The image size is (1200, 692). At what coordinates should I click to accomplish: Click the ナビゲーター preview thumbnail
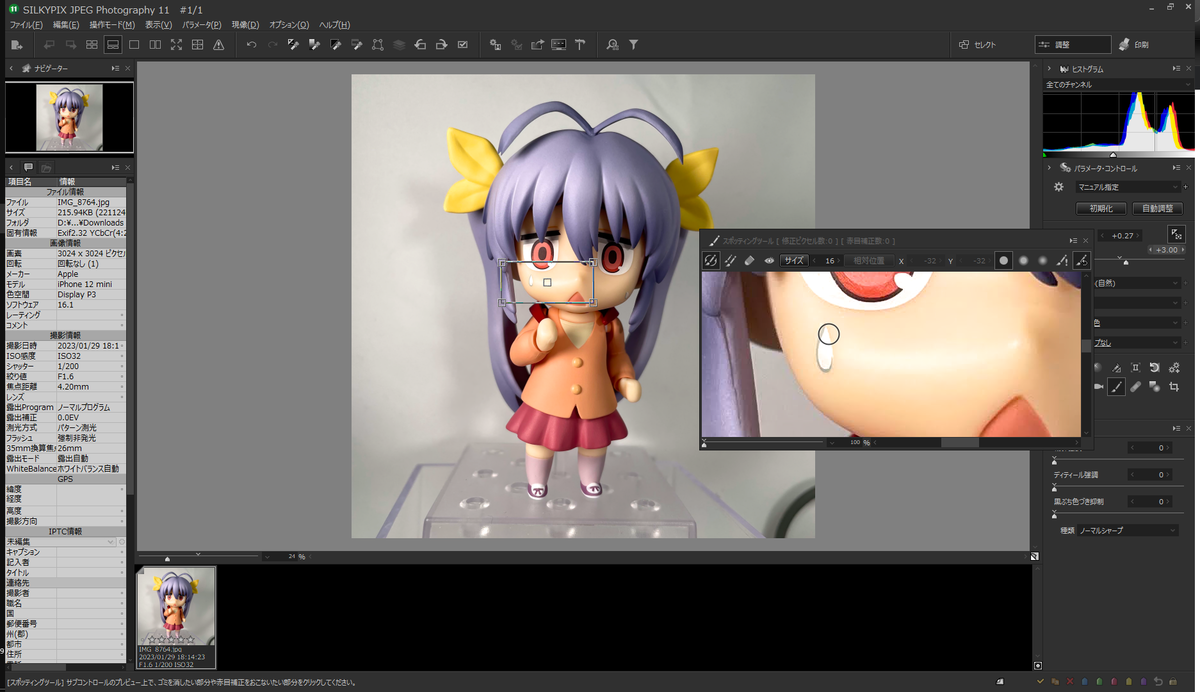[69, 117]
